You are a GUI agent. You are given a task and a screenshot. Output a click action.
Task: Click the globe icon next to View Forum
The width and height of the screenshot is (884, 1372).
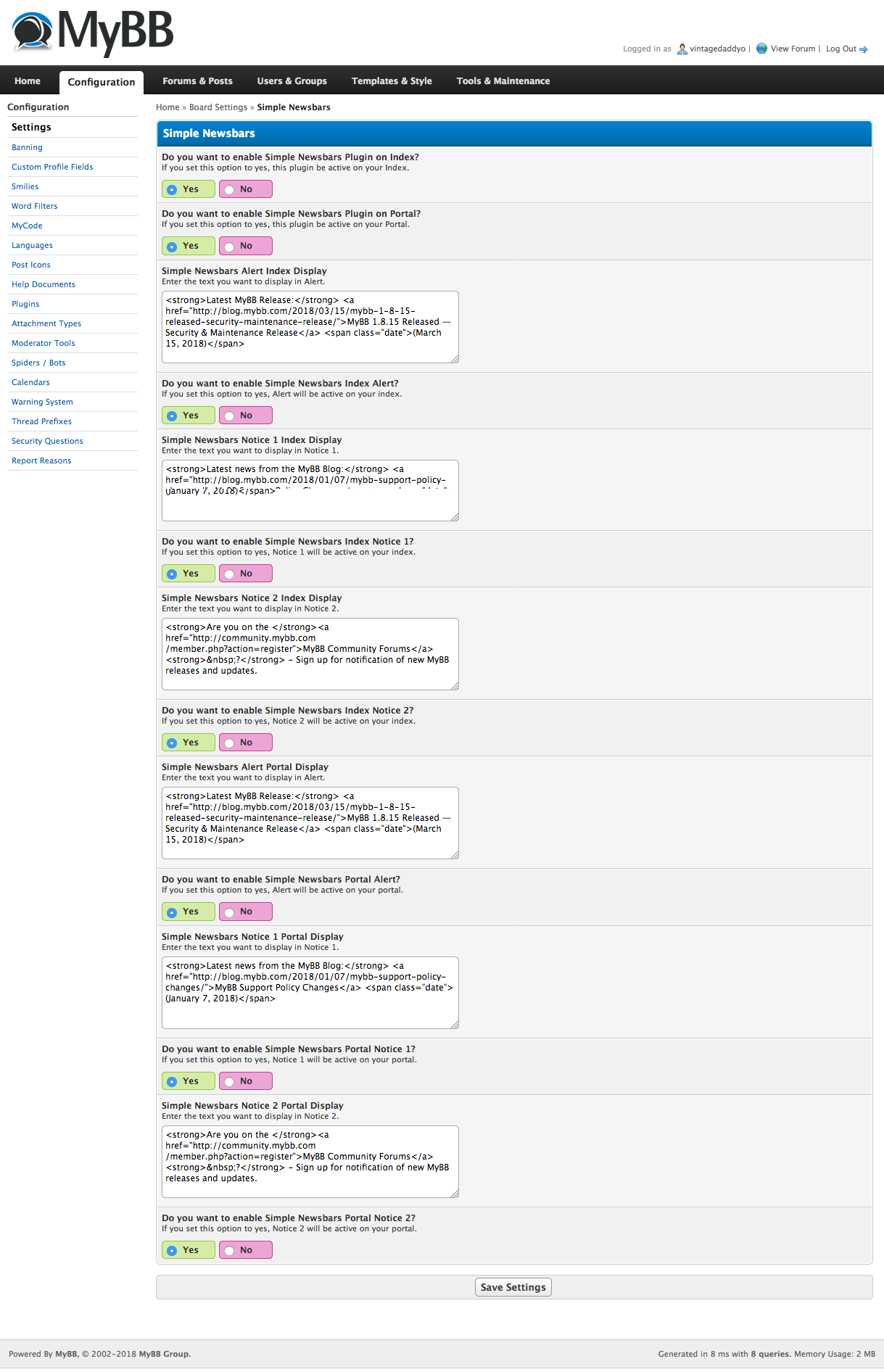point(761,49)
